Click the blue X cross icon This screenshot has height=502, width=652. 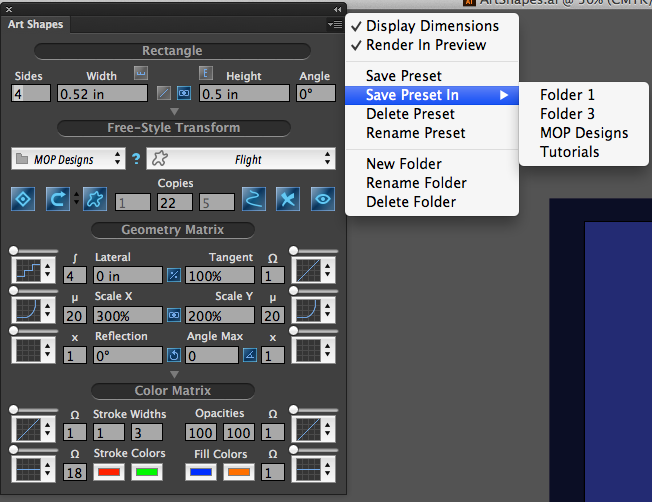[x=288, y=199]
